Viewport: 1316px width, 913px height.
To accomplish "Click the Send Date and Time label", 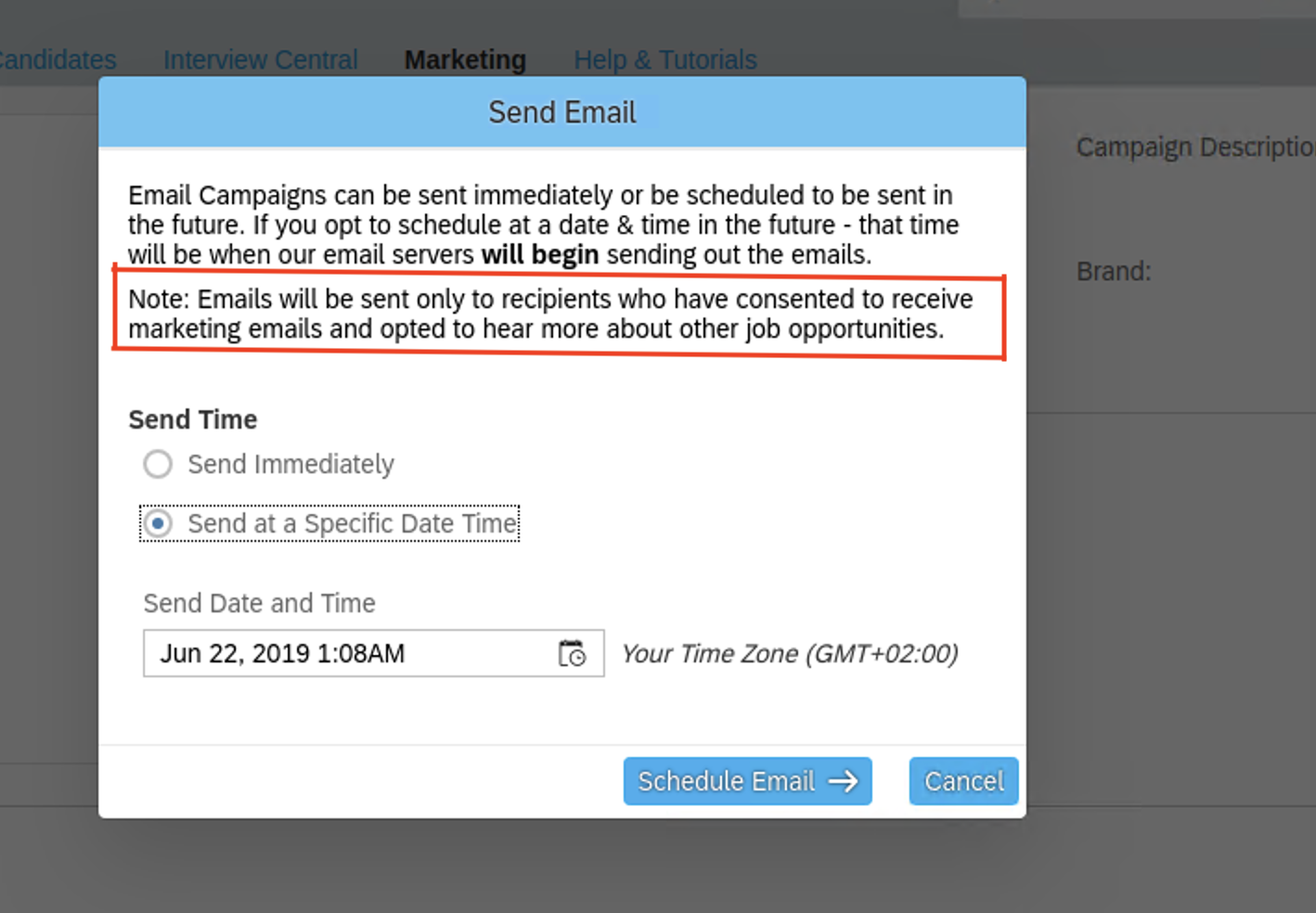I will (x=259, y=603).
